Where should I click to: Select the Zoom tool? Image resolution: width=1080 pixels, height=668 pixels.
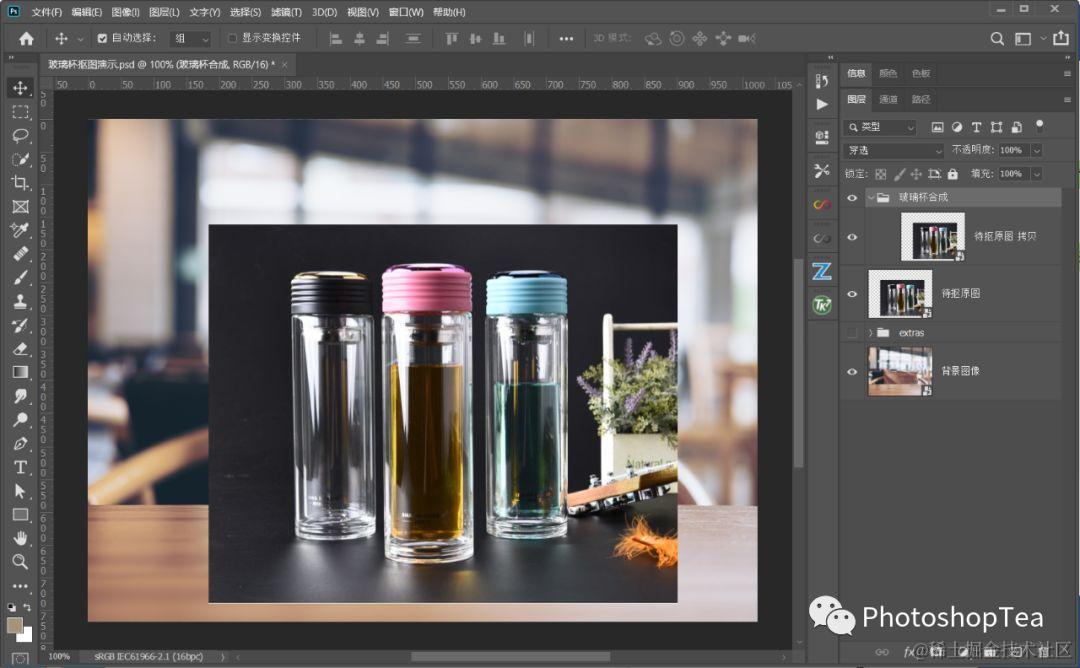(20, 562)
